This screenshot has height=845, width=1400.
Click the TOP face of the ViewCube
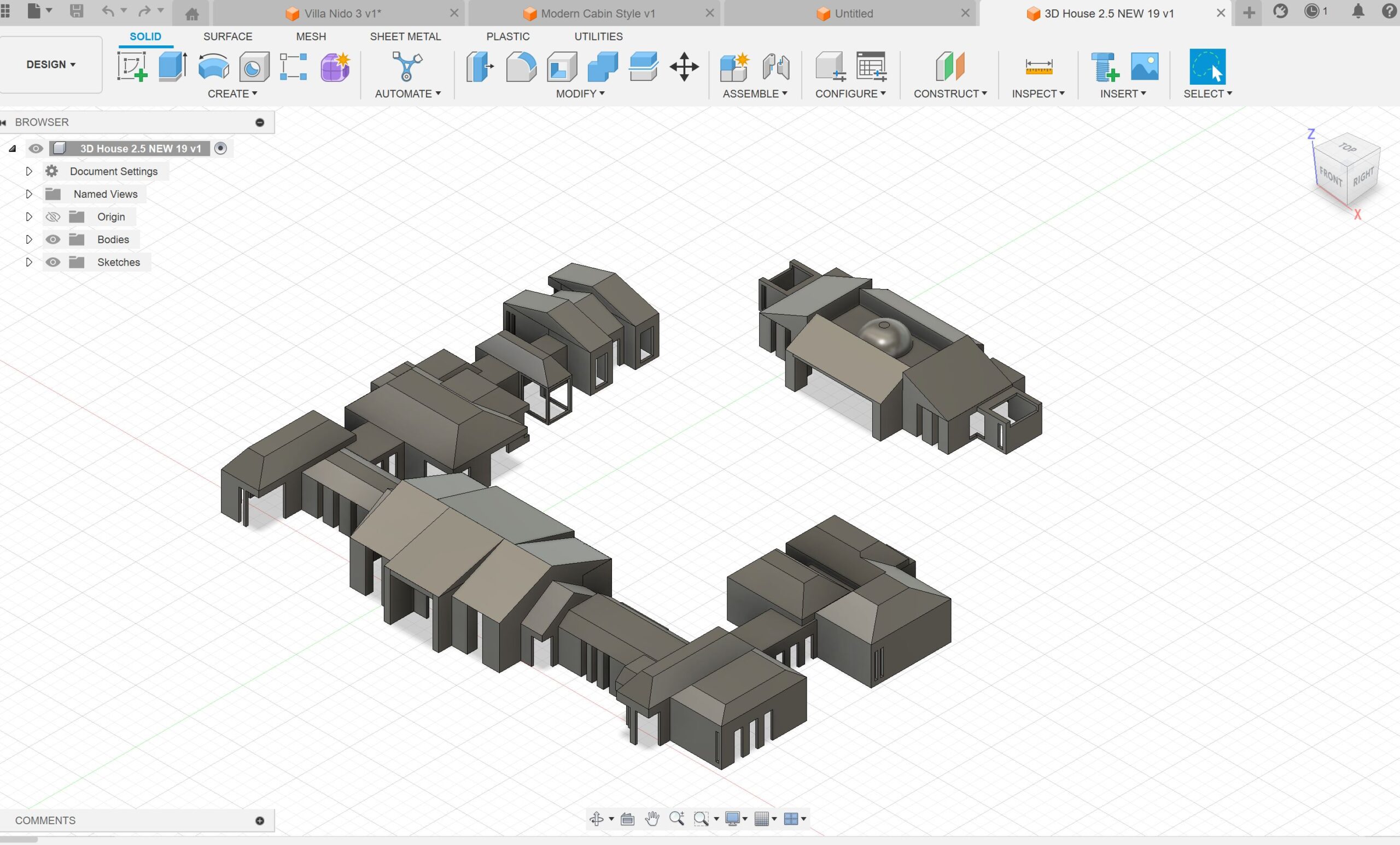pyautogui.click(x=1347, y=149)
